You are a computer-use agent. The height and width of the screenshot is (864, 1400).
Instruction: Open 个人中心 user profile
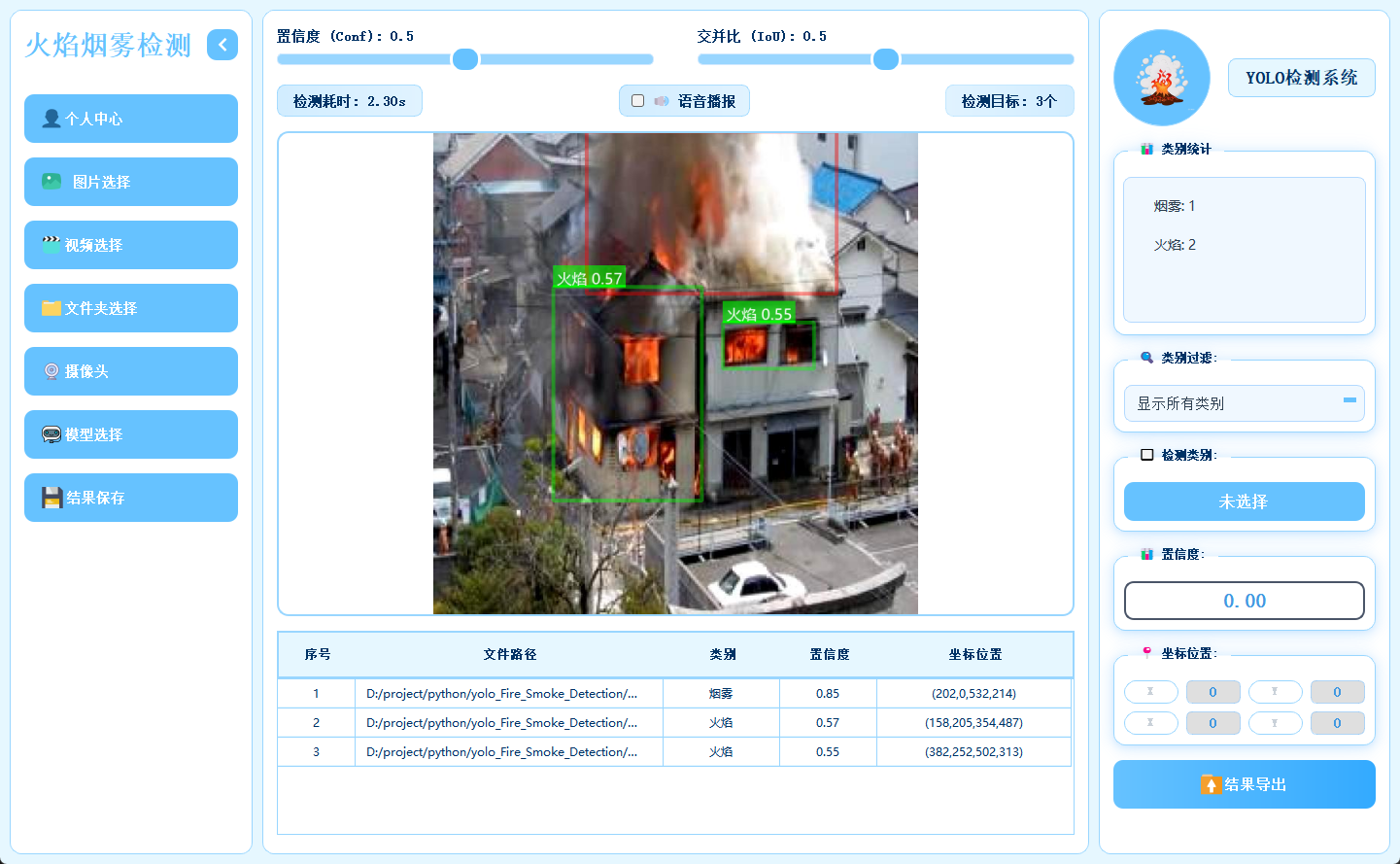(x=131, y=119)
